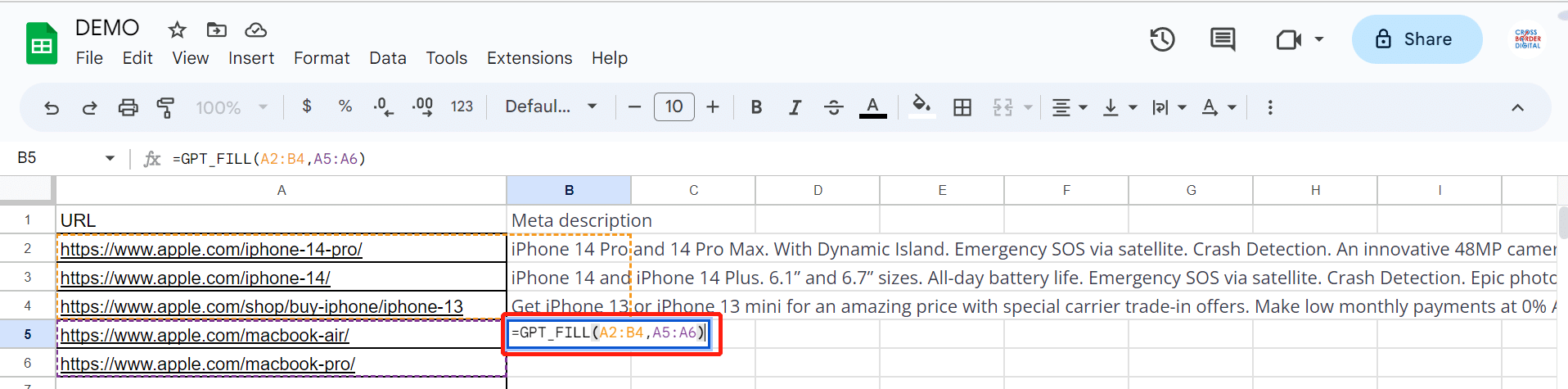Click the Undo arrow icon
The image size is (1568, 389).
tap(52, 107)
